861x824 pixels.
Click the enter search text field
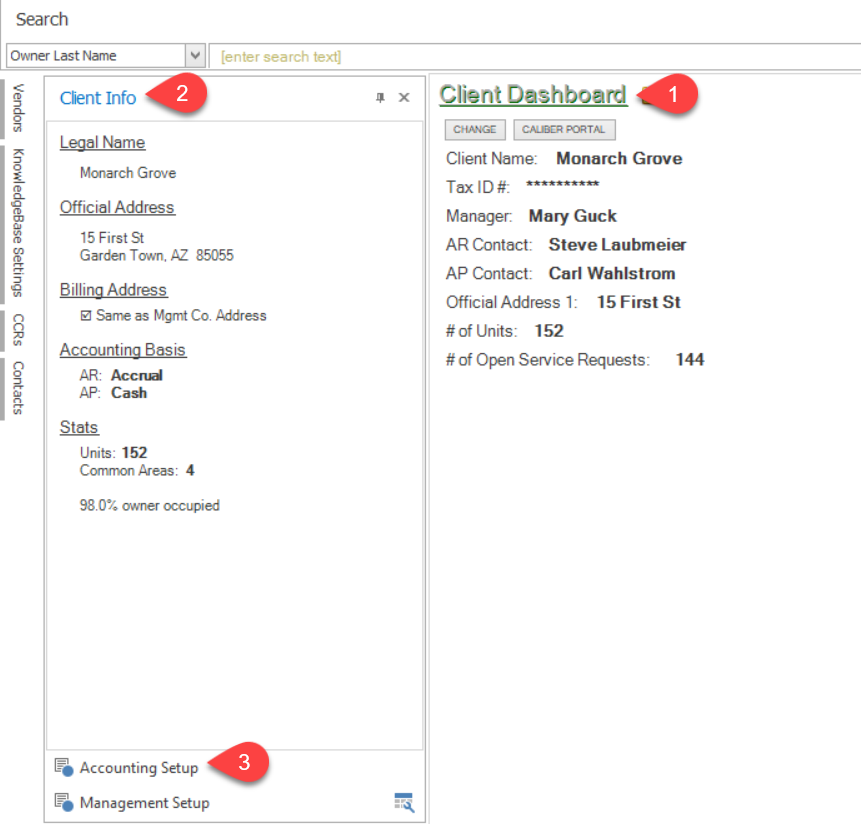point(535,56)
